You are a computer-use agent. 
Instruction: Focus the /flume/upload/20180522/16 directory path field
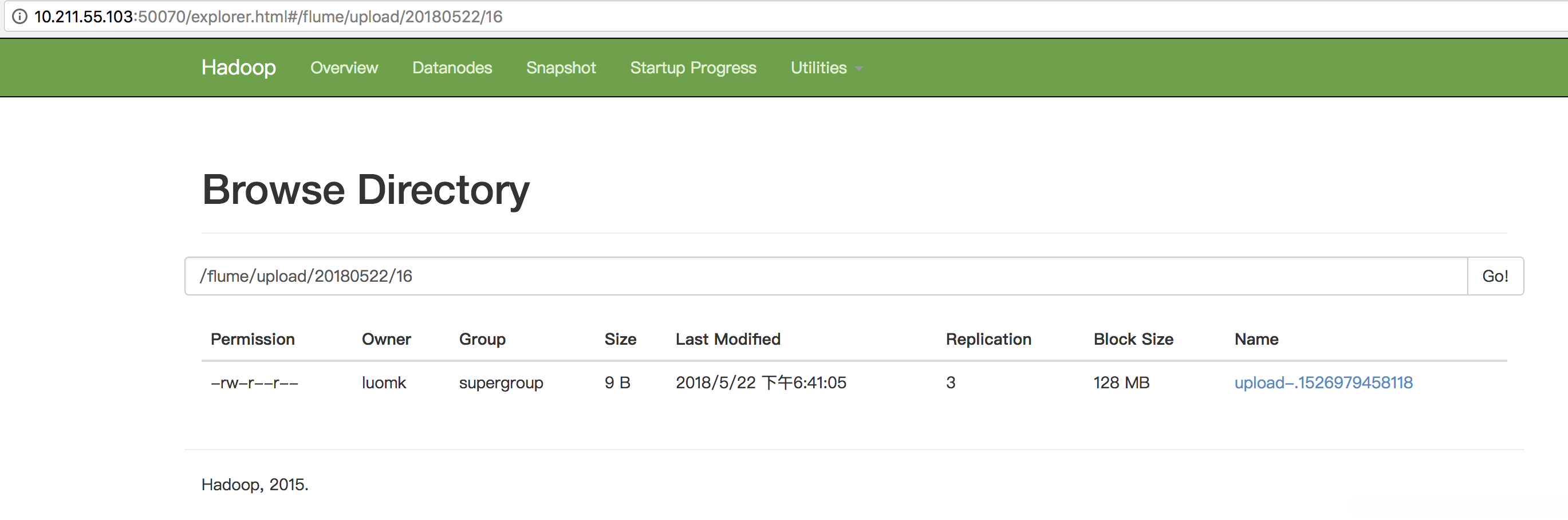[825, 276]
